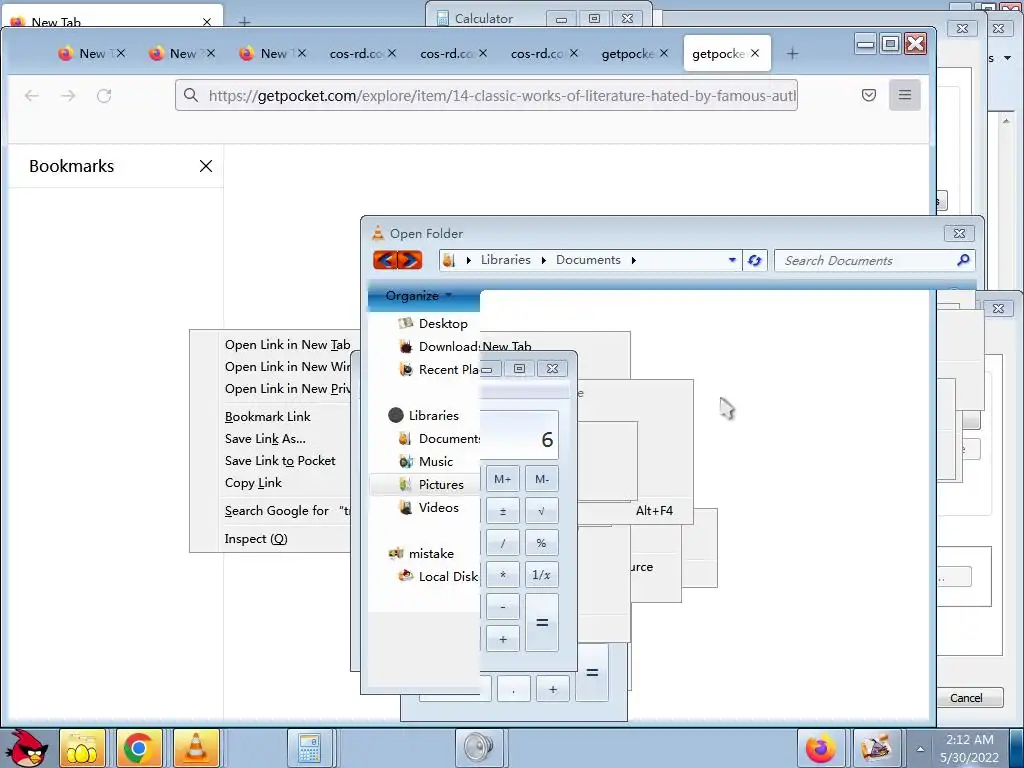The image size is (1024, 768).
Task: Expand the address bar history dropdown arrow
Action: [732, 260]
